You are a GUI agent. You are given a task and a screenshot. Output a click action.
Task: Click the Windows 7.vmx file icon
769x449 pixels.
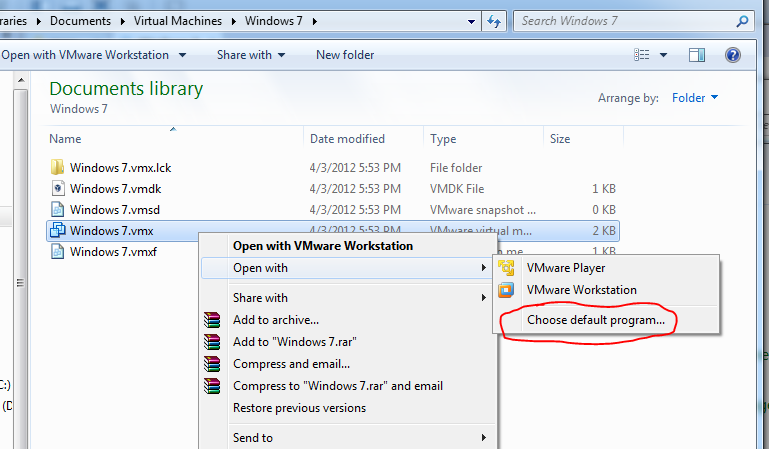coord(57,230)
